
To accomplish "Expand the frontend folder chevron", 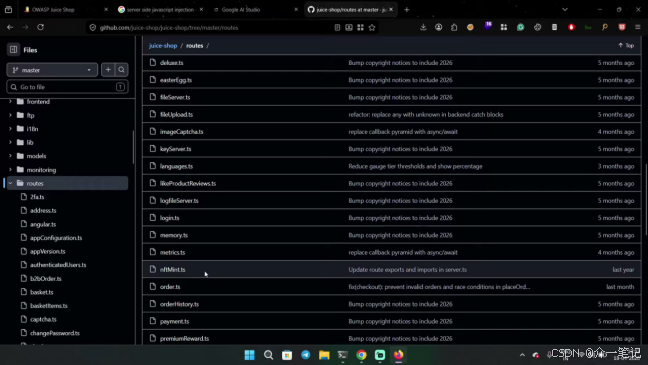I will pos(10,101).
